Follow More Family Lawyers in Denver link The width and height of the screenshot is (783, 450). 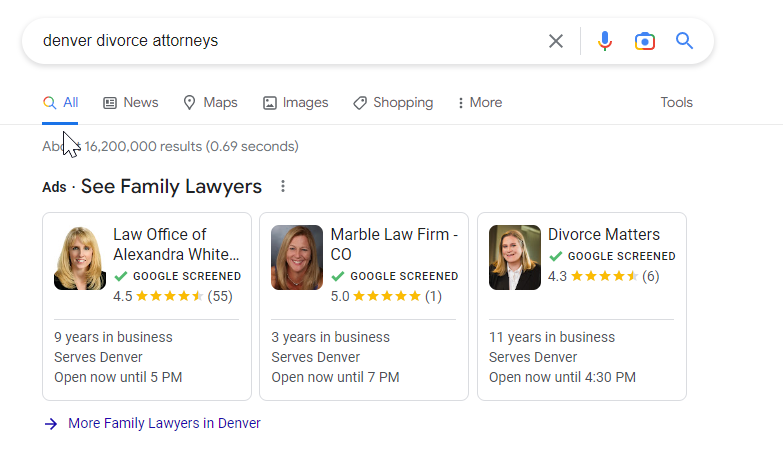click(164, 423)
